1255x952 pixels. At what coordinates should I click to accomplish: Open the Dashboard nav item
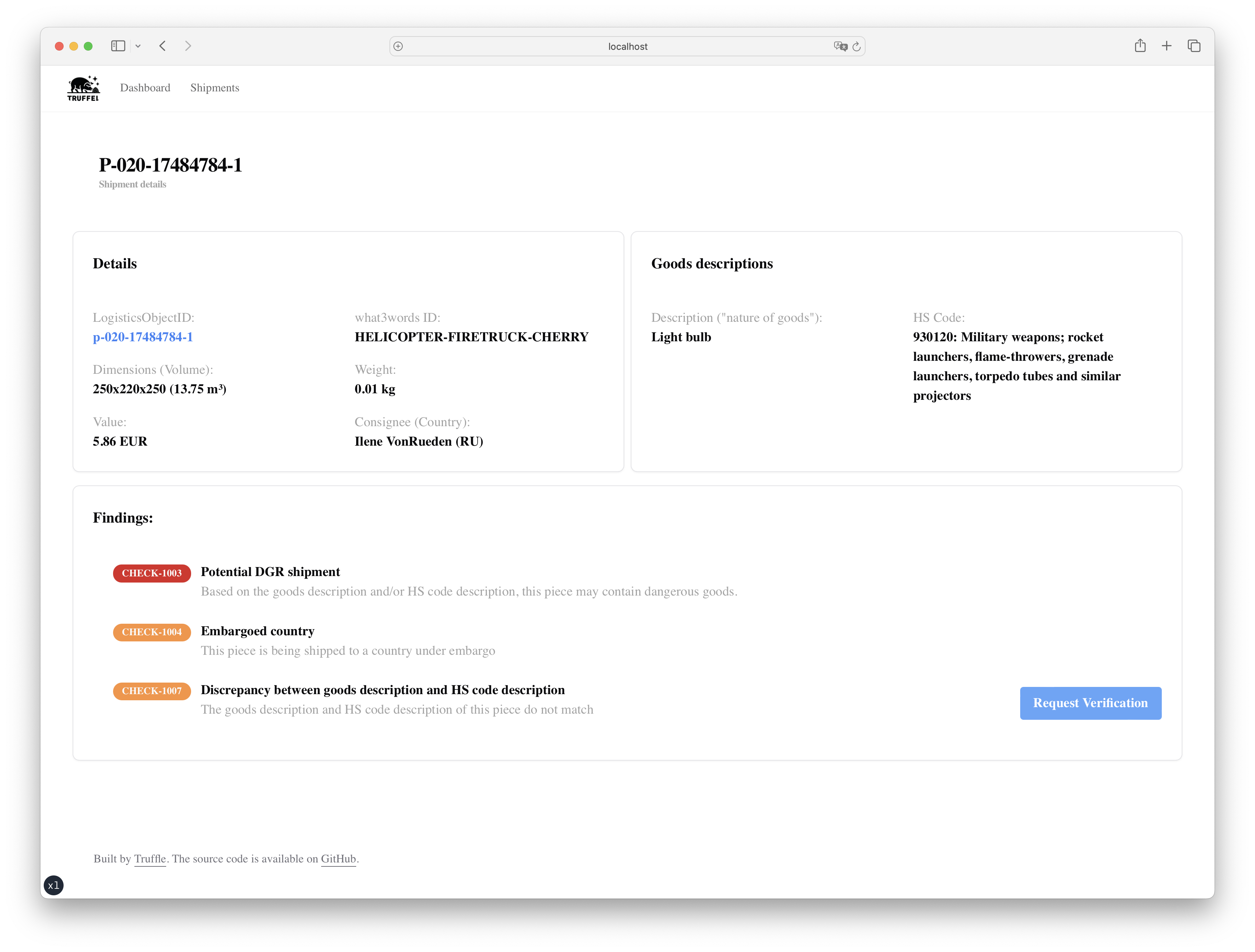pyautogui.click(x=145, y=88)
